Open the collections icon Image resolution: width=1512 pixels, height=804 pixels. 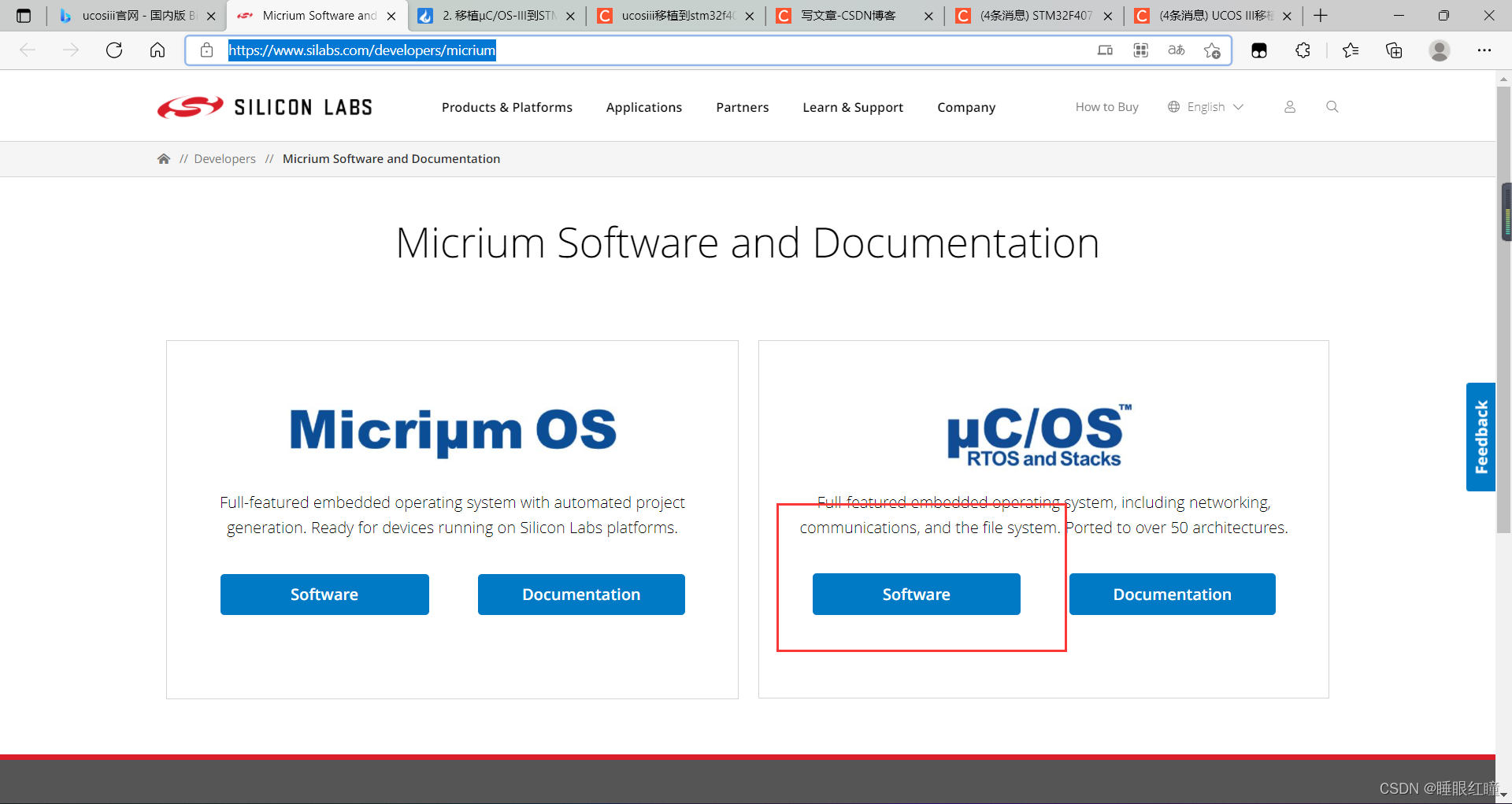coord(1394,50)
